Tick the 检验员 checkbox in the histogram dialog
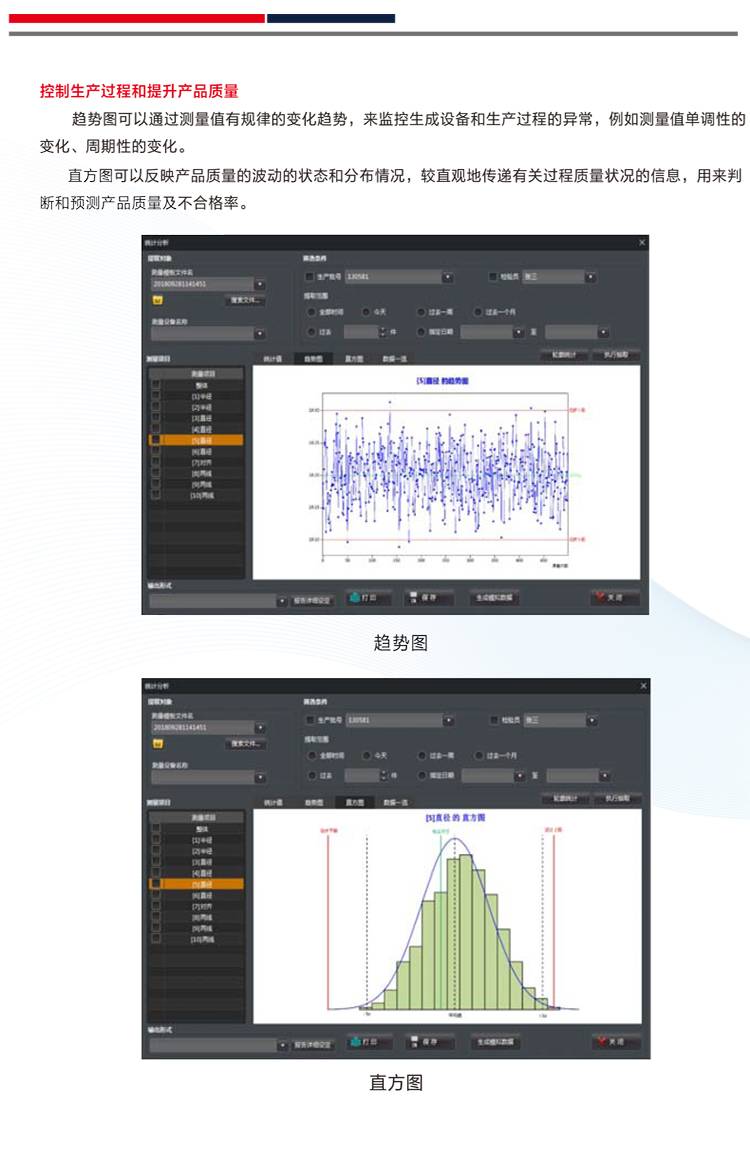 click(493, 721)
